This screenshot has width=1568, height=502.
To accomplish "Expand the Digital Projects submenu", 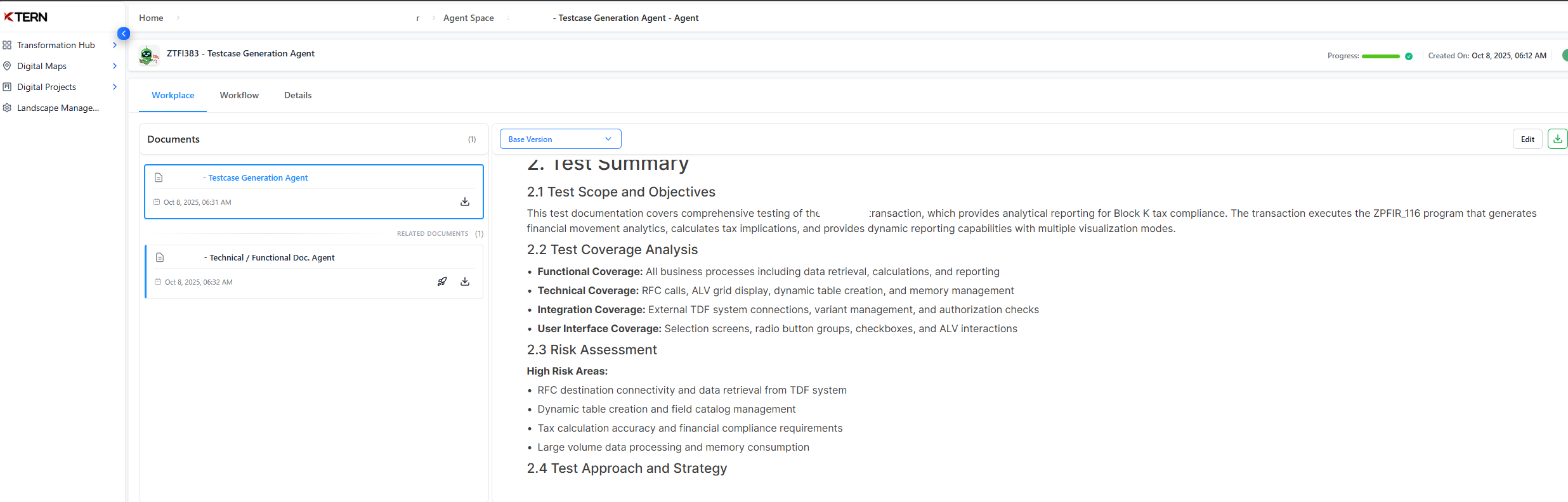I will (x=114, y=87).
